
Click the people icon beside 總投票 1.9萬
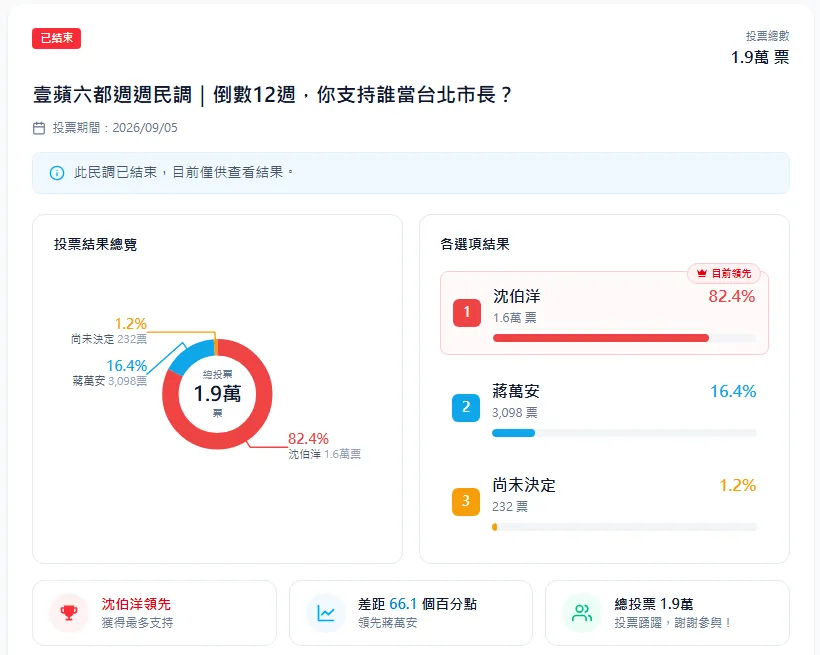pos(582,613)
